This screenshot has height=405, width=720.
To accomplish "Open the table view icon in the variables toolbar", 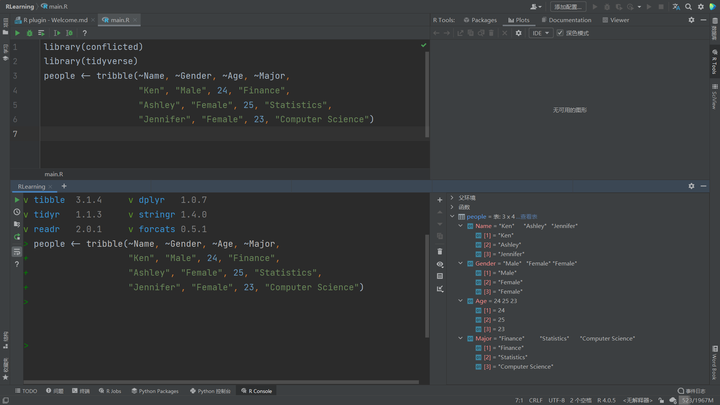I will (439, 276).
